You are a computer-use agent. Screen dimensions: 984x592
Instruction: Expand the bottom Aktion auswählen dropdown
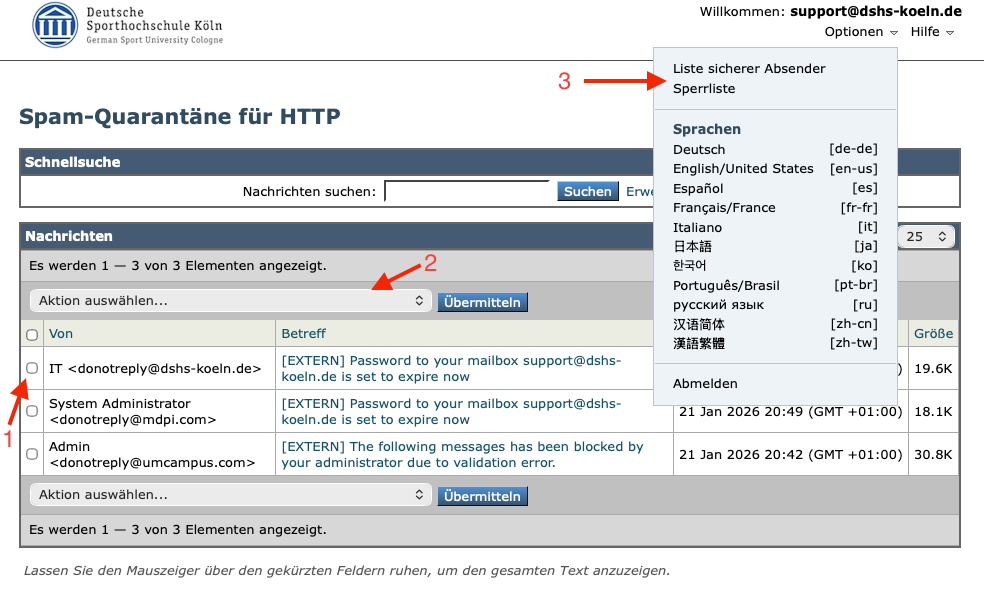tap(230, 495)
